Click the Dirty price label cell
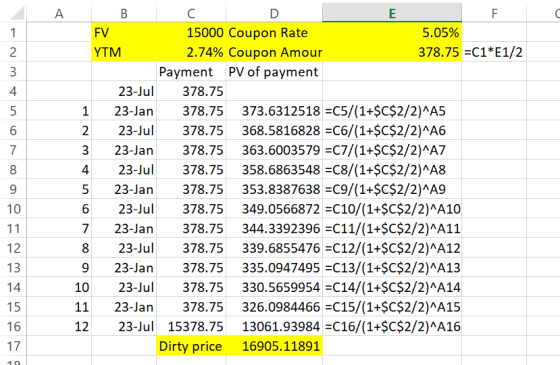This screenshot has width=560, height=365. 191,346
